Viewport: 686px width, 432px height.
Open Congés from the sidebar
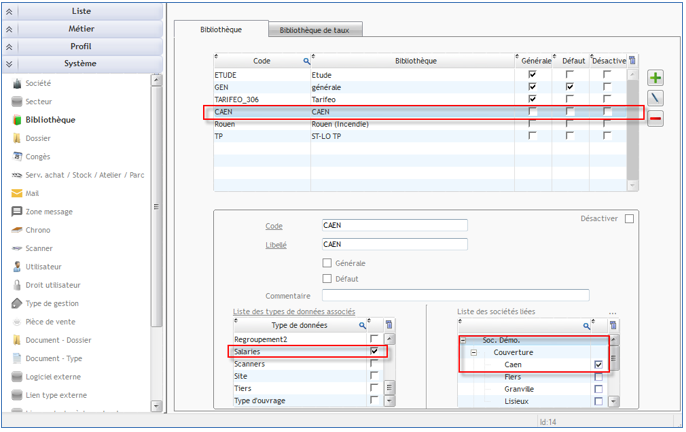(x=37, y=156)
